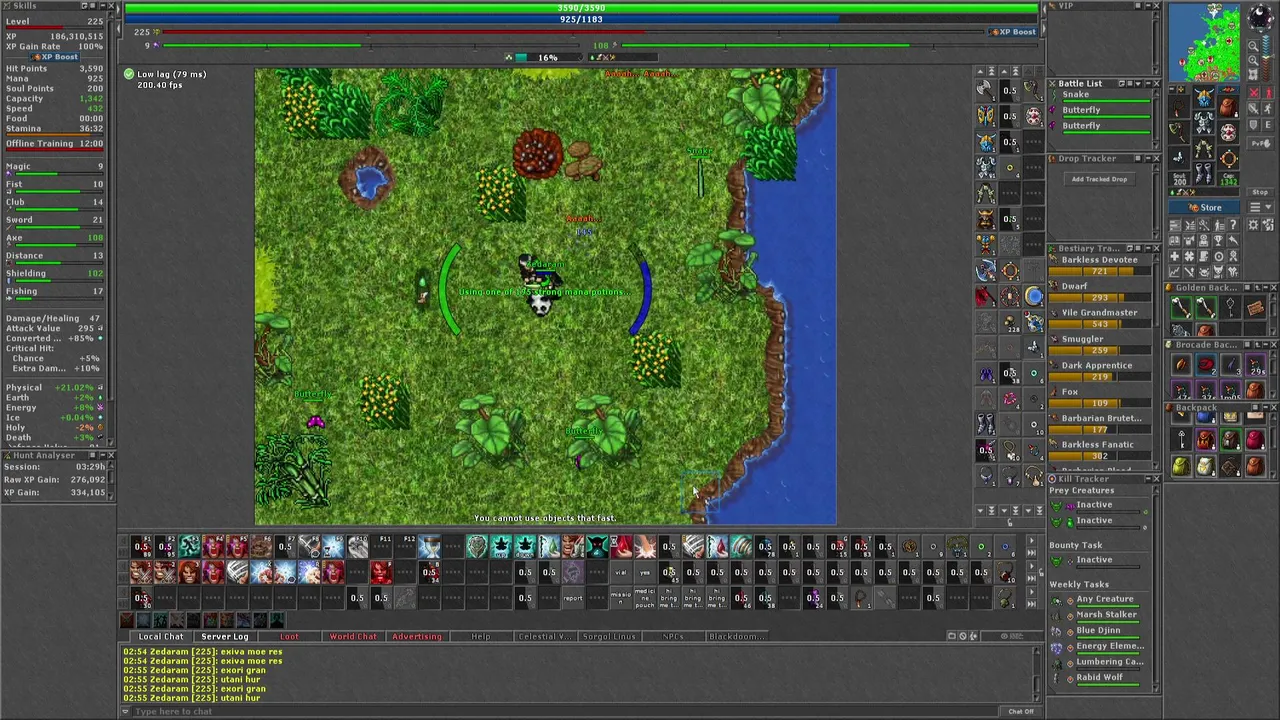This screenshot has height=720, width=1280.
Task: Click the backpack equipment slot
Action: 1228,107
